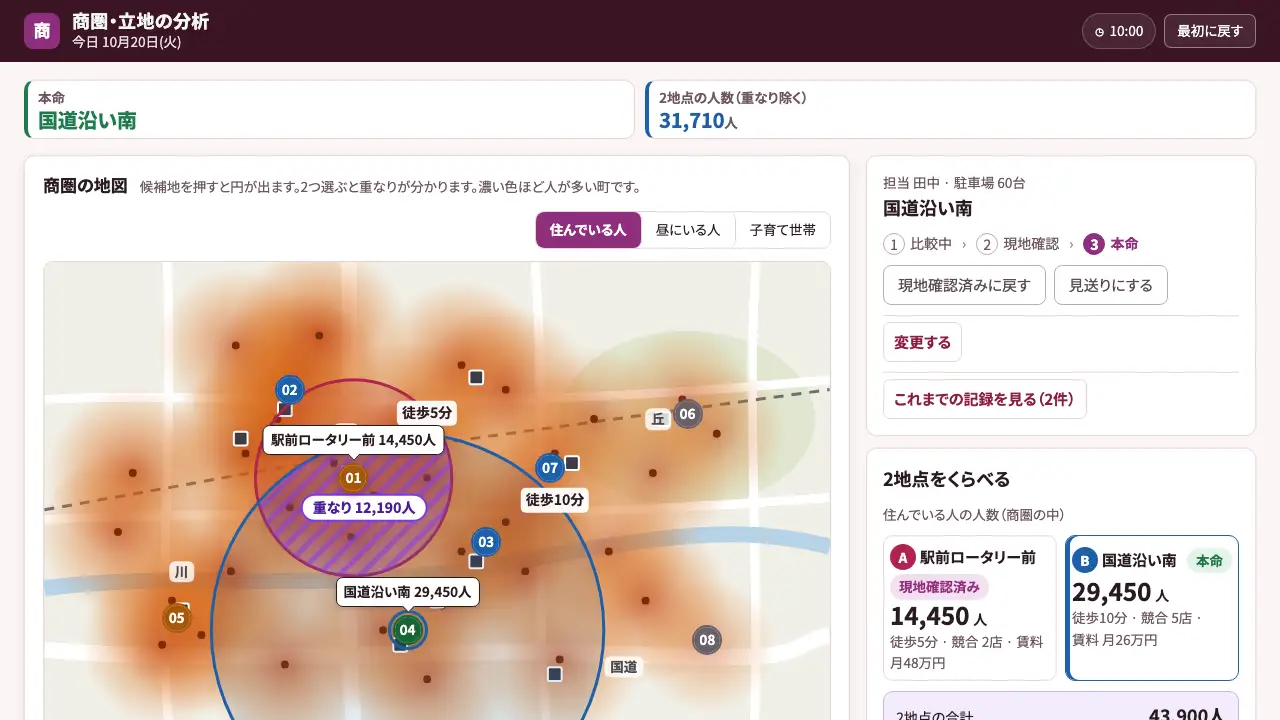Screen dimensions: 1280x720
Task: Select map pin 07
Action: click(550, 467)
